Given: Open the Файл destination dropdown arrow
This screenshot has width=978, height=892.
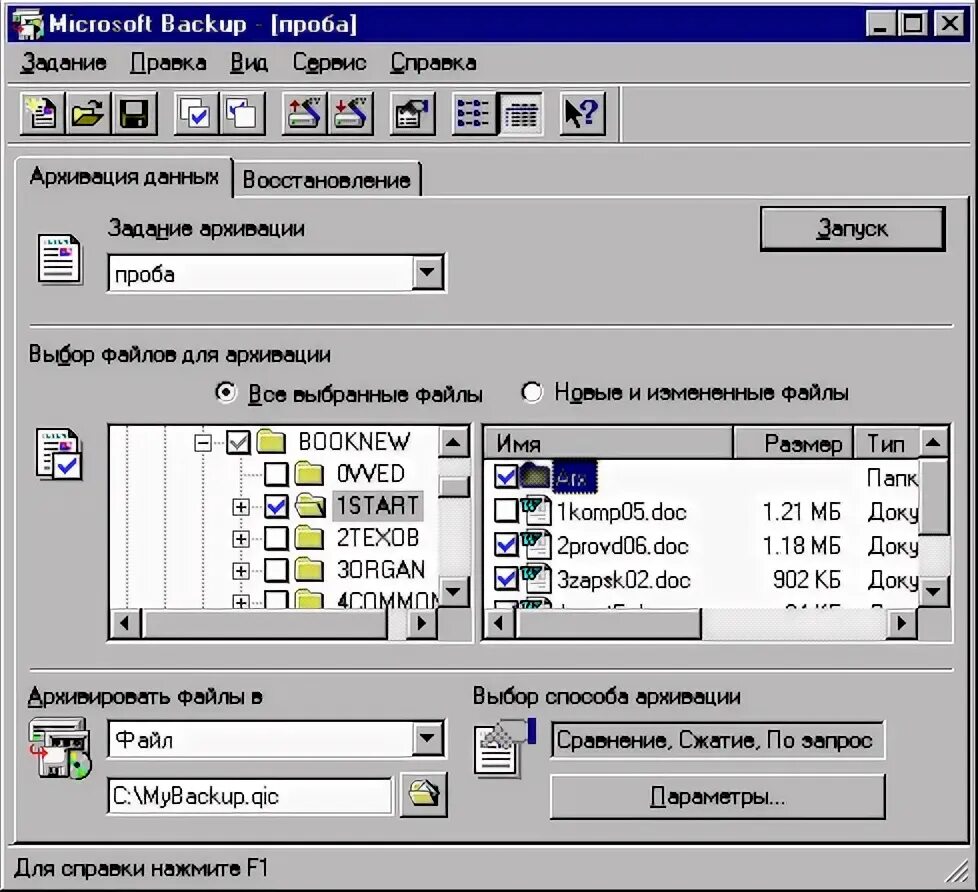Looking at the screenshot, I should pyautogui.click(x=427, y=739).
